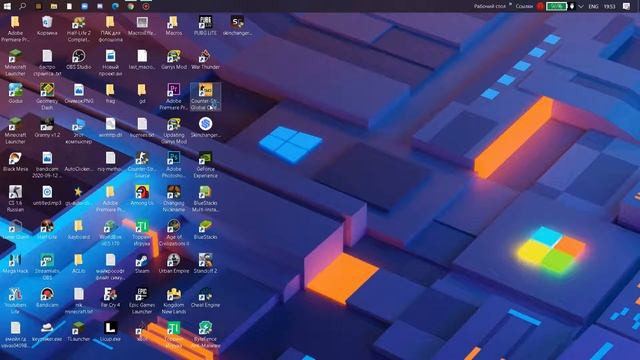Open the Рабочий стол toolbar
Screen dimensions: 640x360
[490, 6]
